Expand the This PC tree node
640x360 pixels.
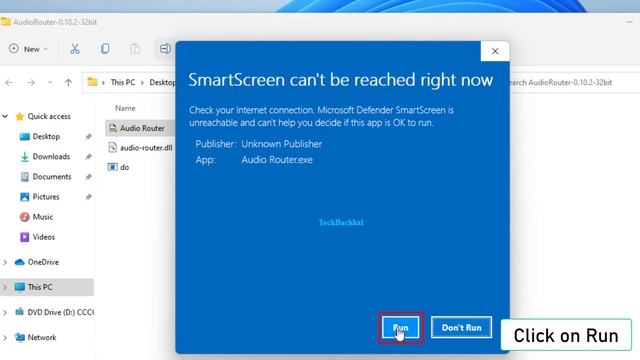(x=5, y=287)
